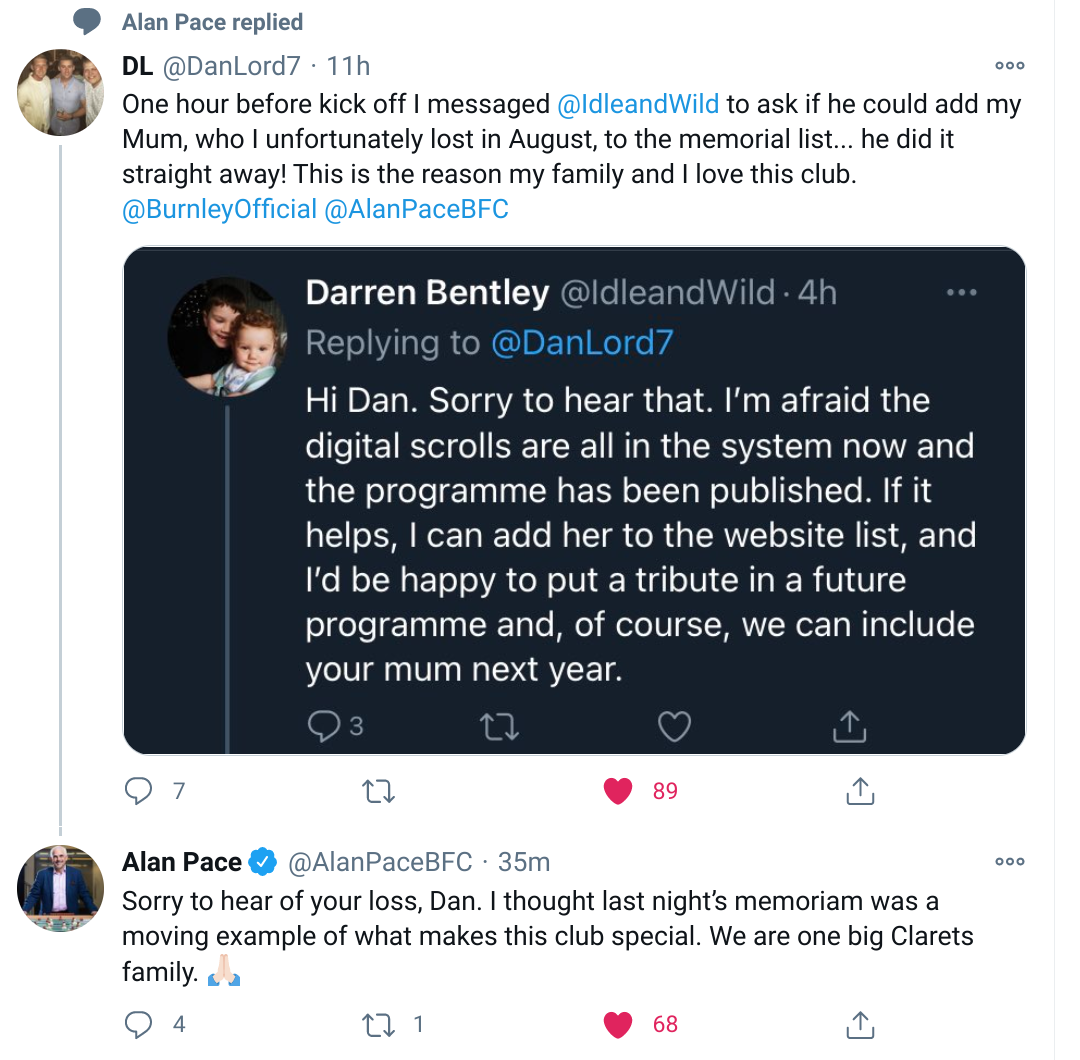
Task: Open more options for DL's tweet
Action: [x=1009, y=66]
